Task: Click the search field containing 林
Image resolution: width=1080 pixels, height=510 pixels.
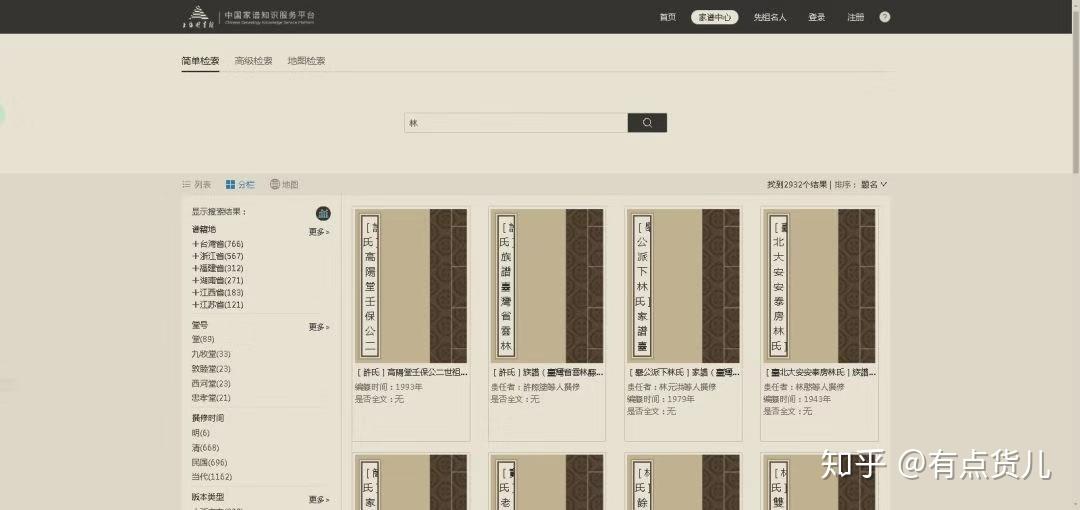Action: (516, 123)
